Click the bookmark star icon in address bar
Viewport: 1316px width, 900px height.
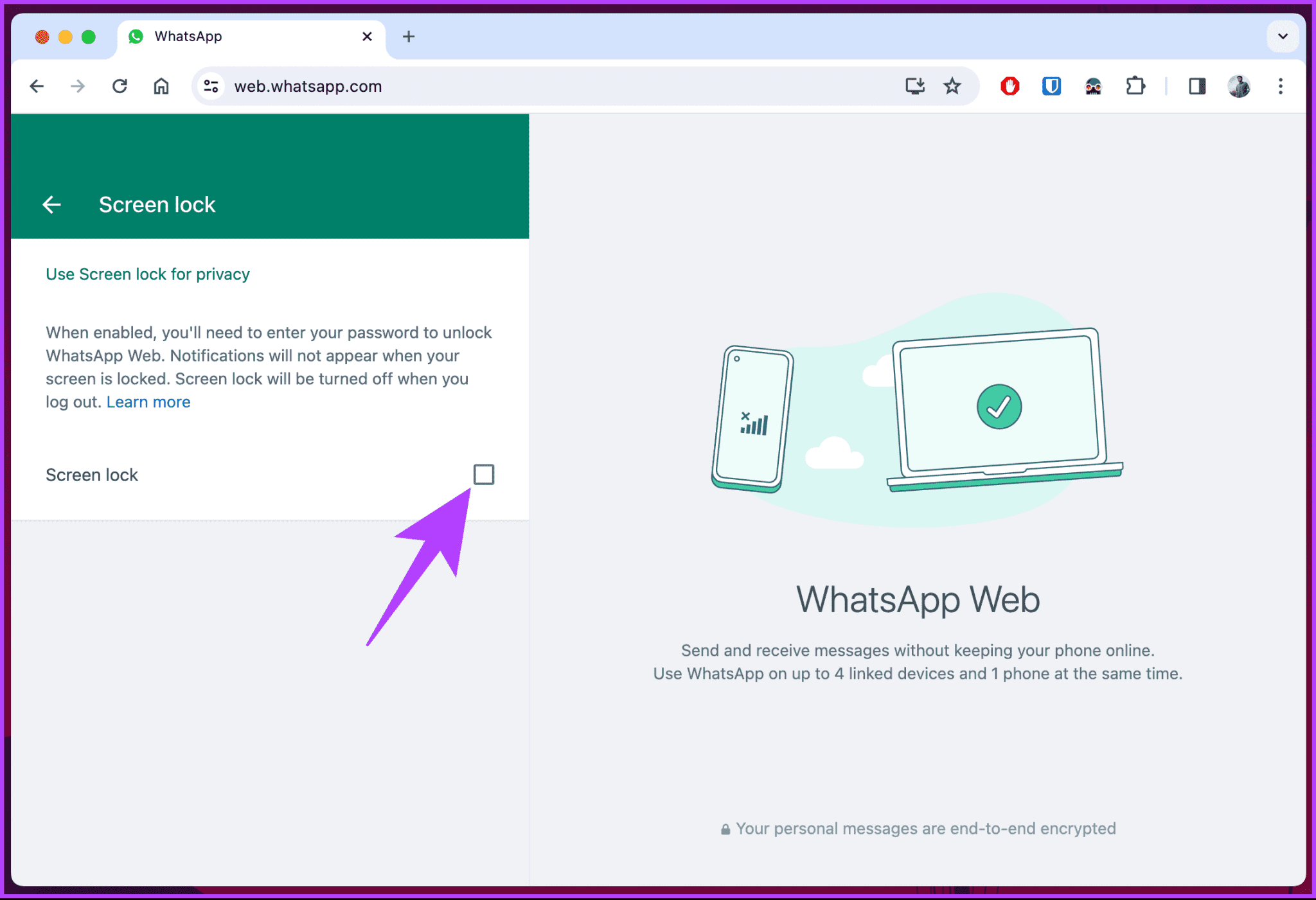(951, 85)
